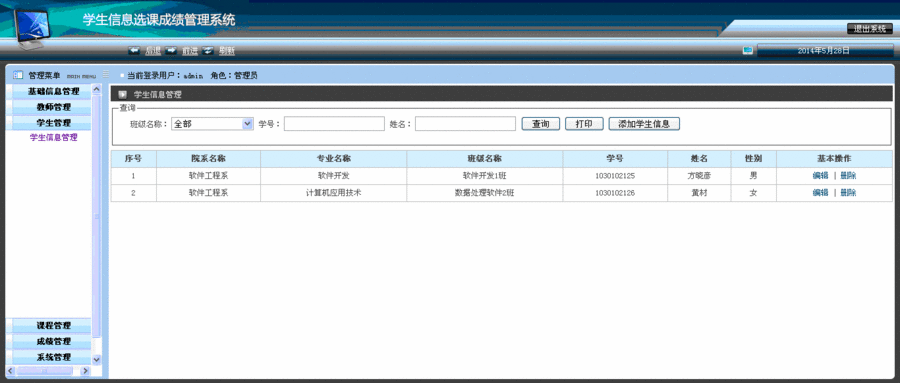The height and width of the screenshot is (383, 900).
Task: Click the name 黄材
Action: click(699, 193)
